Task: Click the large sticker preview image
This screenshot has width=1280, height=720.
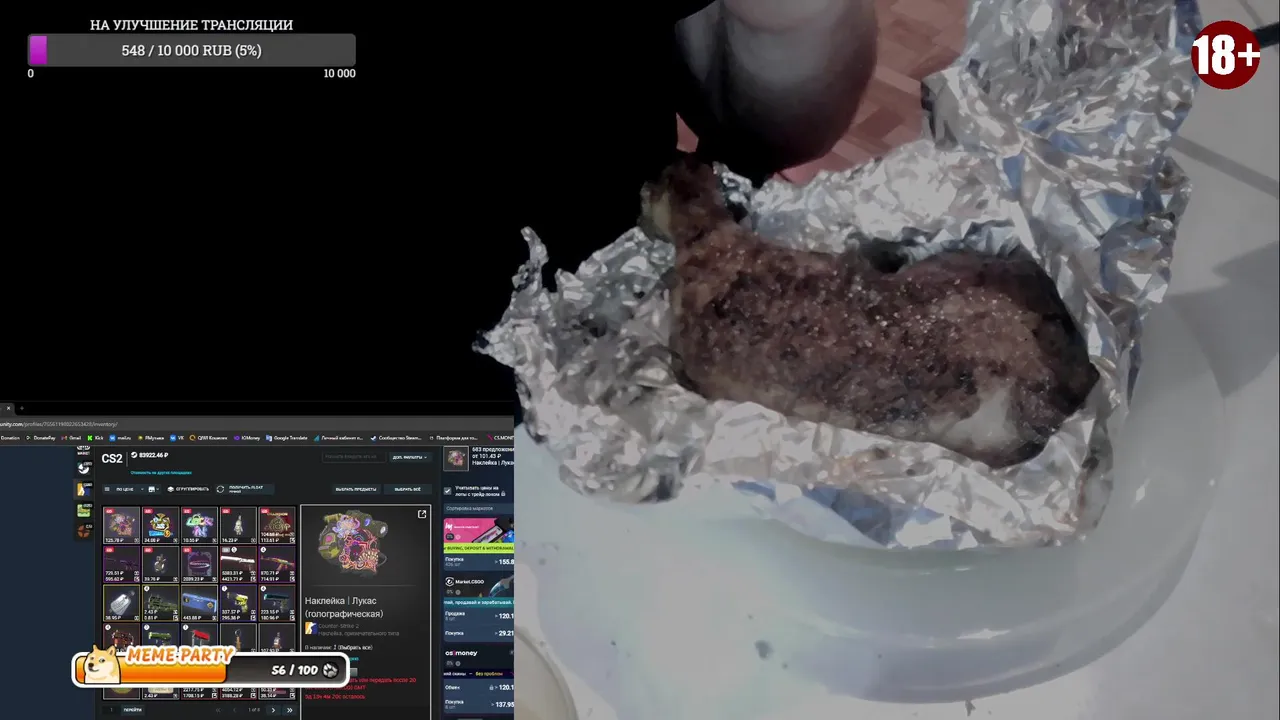Action: (x=354, y=544)
